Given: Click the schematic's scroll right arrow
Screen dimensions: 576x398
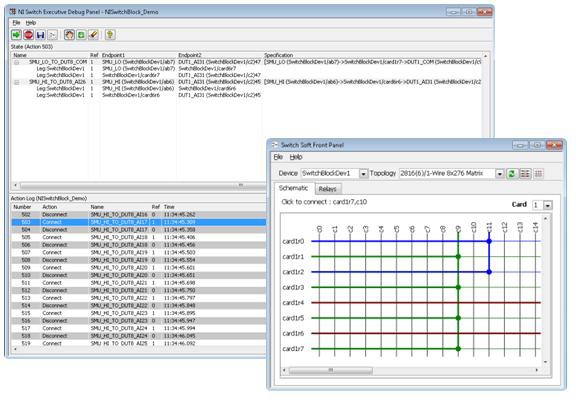Looking at the screenshot, I should pyautogui.click(x=537, y=370).
